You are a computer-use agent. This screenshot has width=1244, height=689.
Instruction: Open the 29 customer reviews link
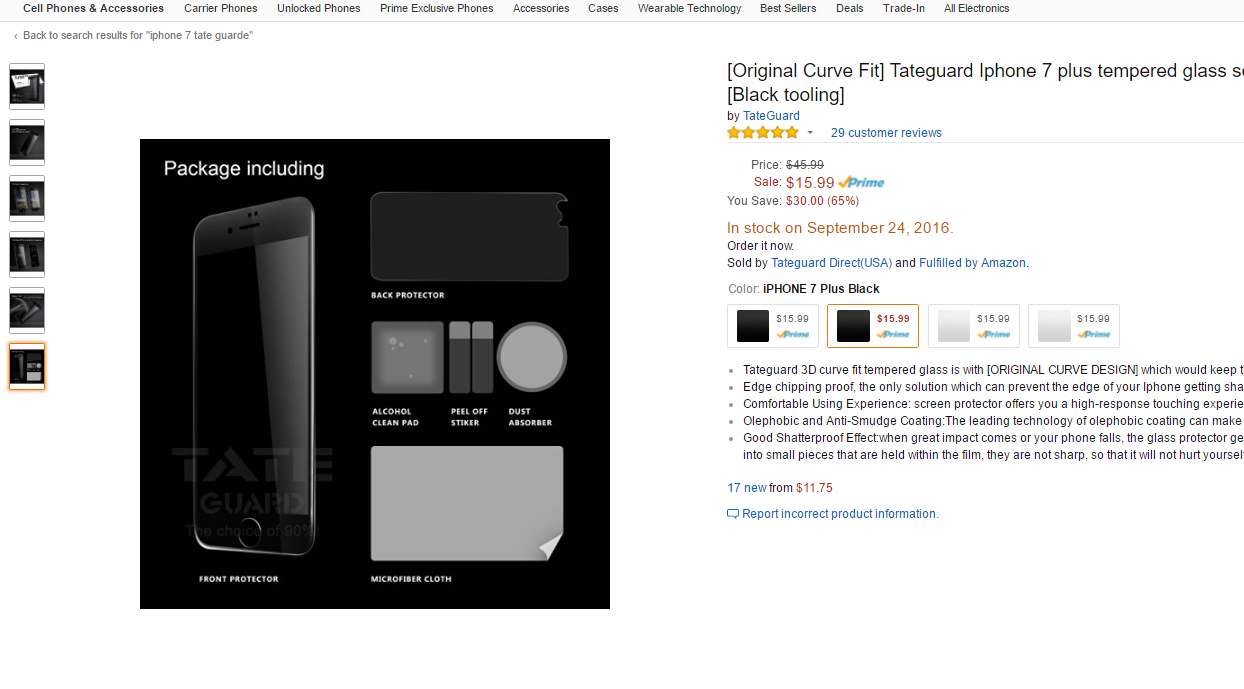pyautogui.click(x=886, y=133)
